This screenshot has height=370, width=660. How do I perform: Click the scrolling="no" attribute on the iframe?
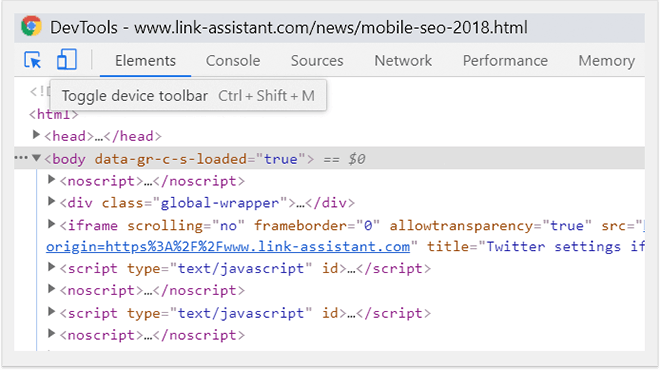point(186,226)
